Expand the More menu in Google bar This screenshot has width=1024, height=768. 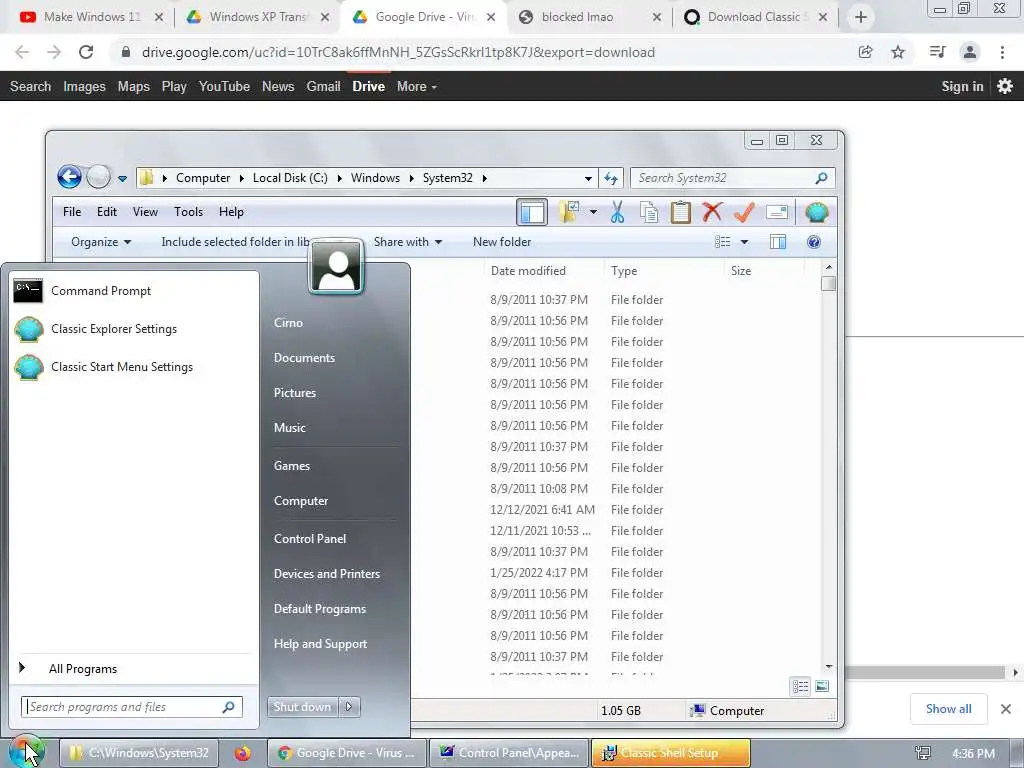pyautogui.click(x=417, y=86)
